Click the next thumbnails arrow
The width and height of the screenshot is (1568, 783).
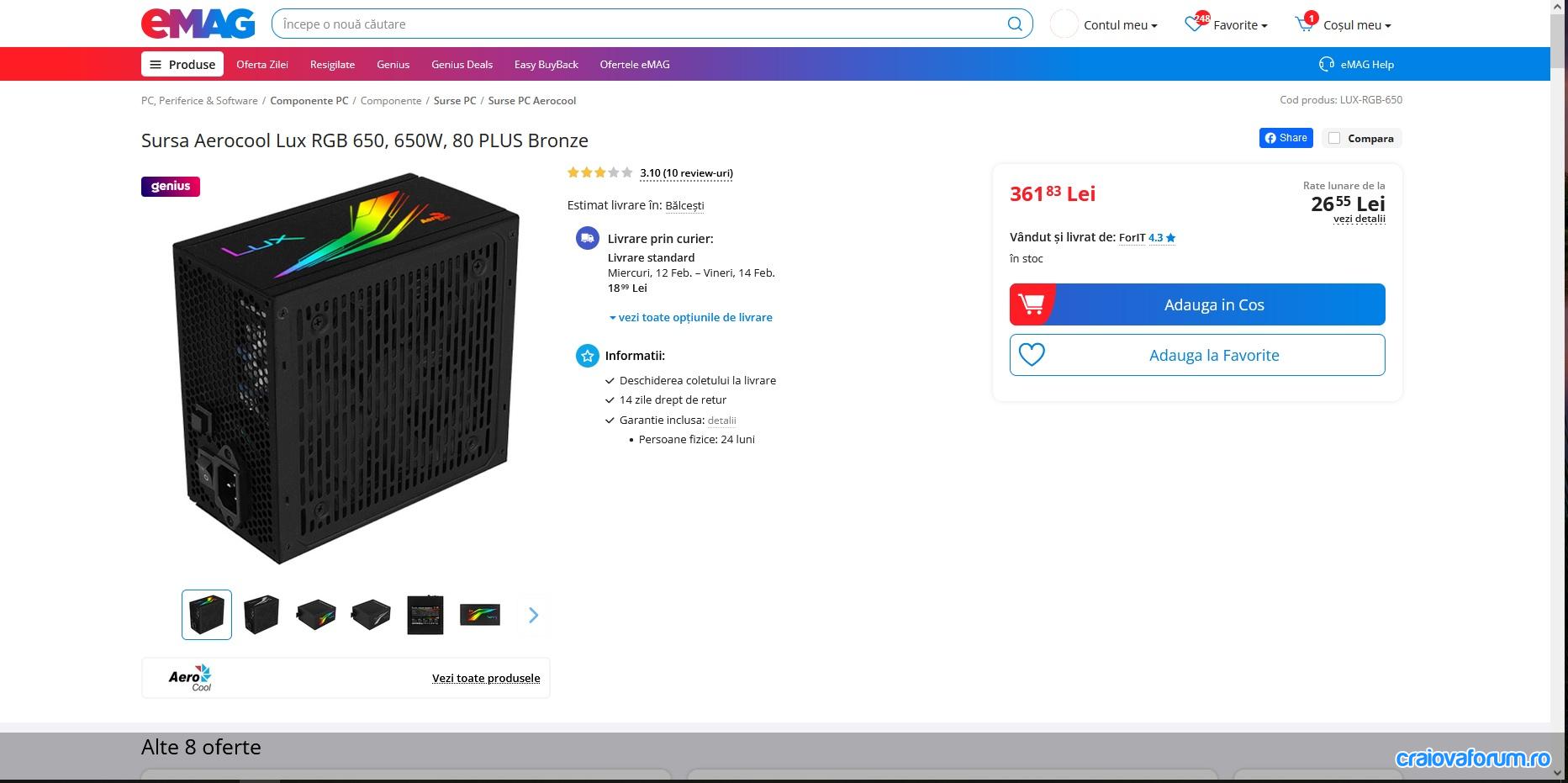533,615
